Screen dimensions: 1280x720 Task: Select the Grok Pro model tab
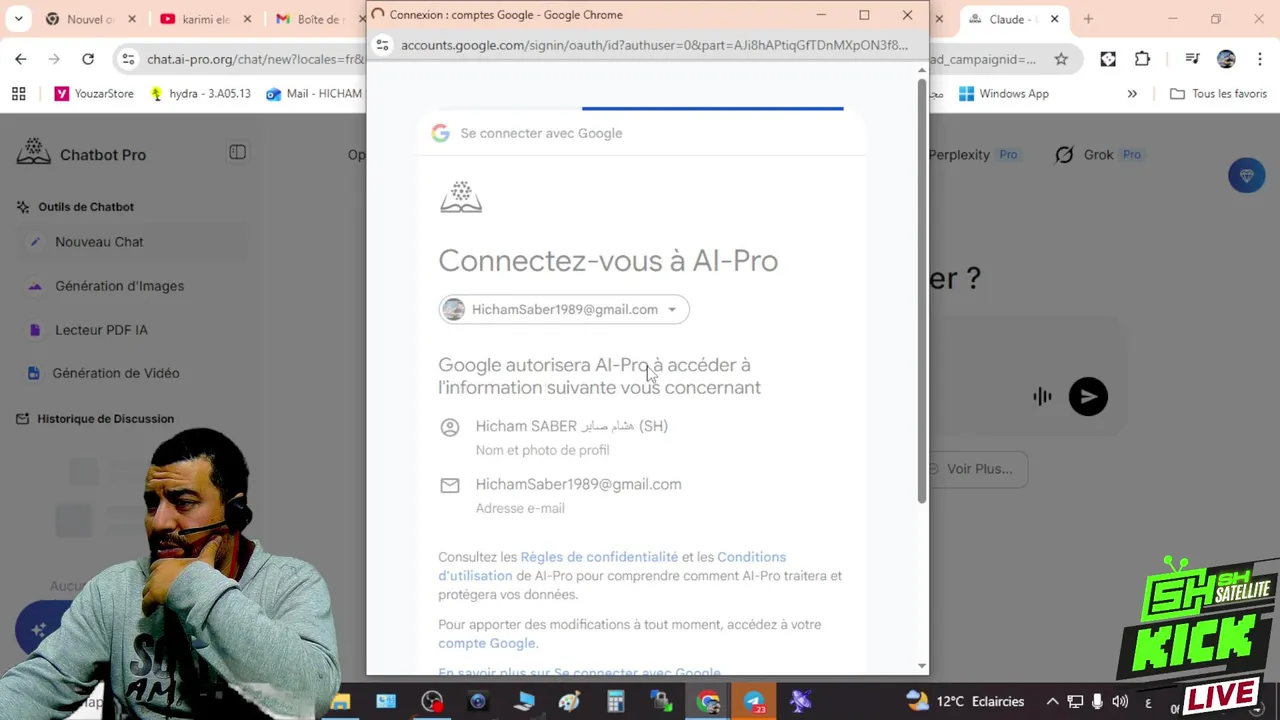coord(1099,155)
